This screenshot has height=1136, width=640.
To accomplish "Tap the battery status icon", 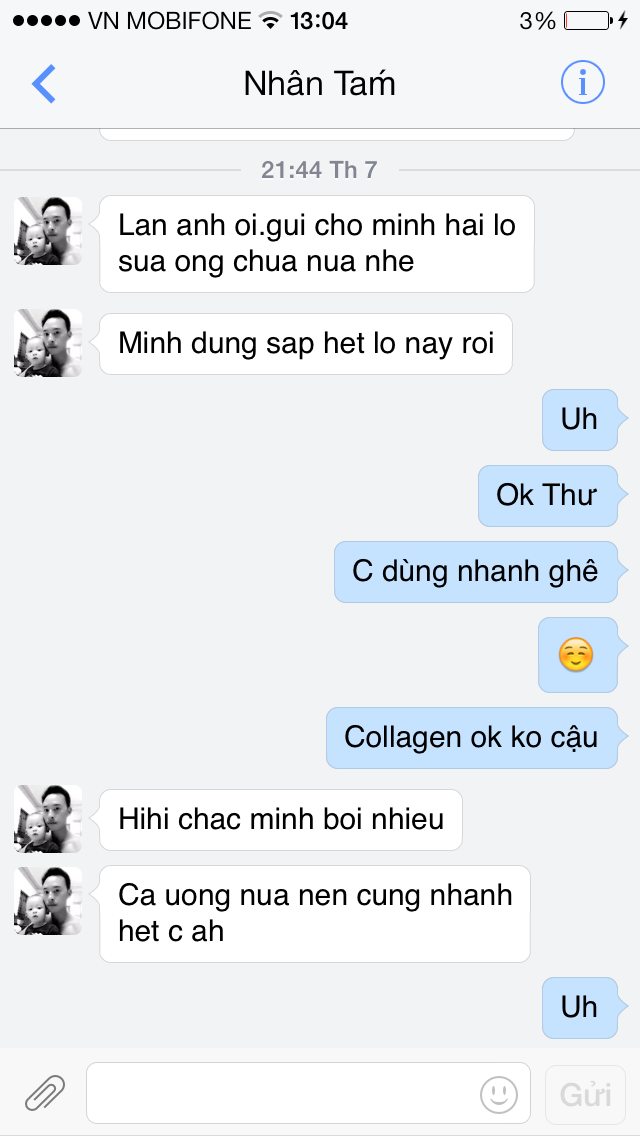I will [x=586, y=20].
